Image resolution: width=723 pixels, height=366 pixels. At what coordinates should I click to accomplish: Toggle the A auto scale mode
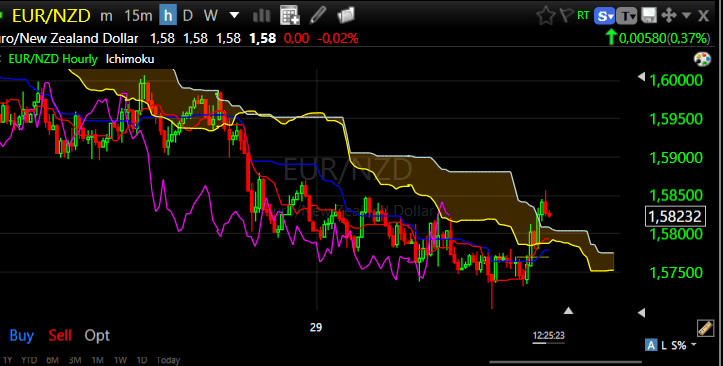point(651,345)
